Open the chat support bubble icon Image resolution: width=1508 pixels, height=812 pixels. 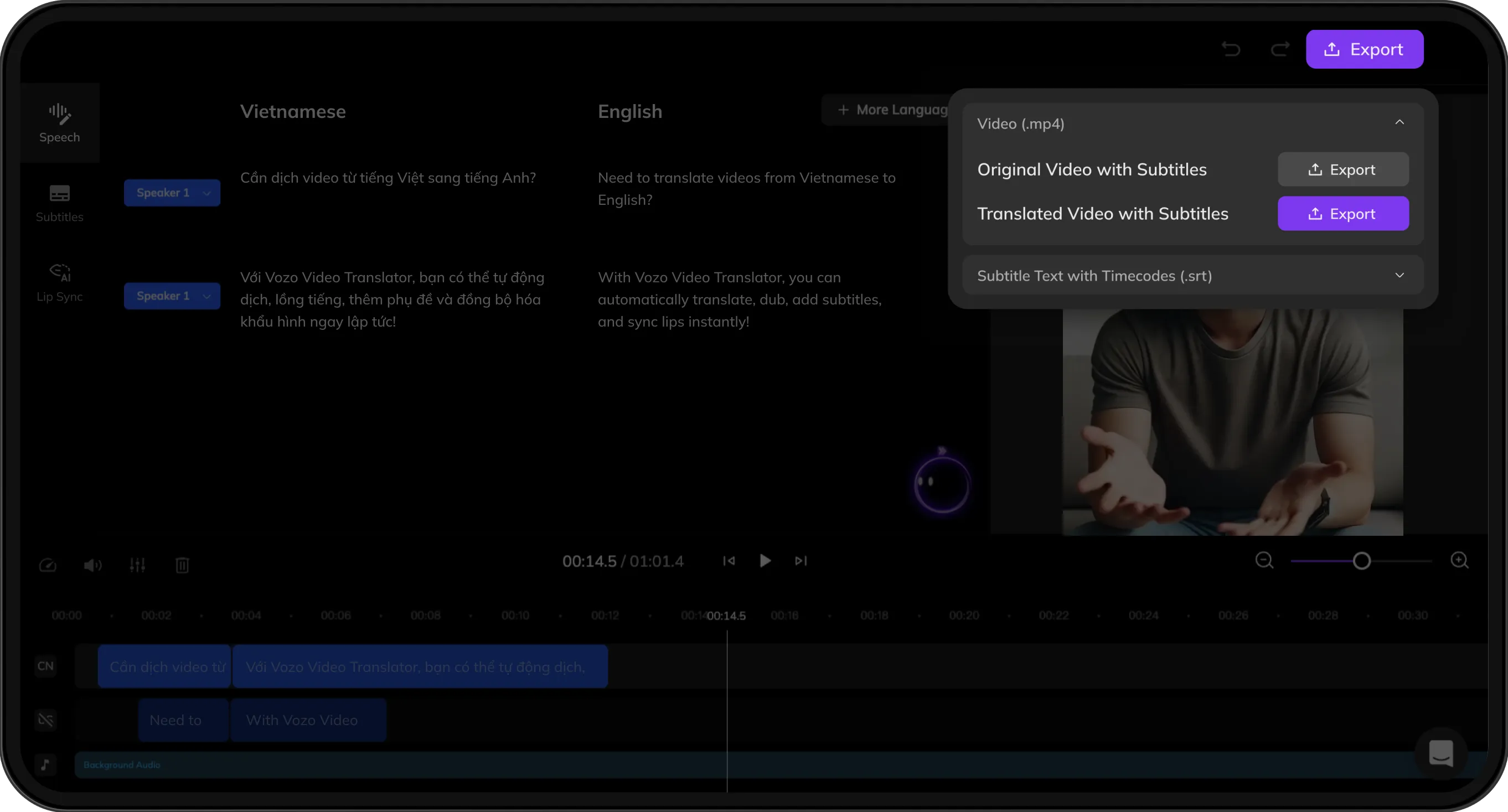click(1440, 753)
